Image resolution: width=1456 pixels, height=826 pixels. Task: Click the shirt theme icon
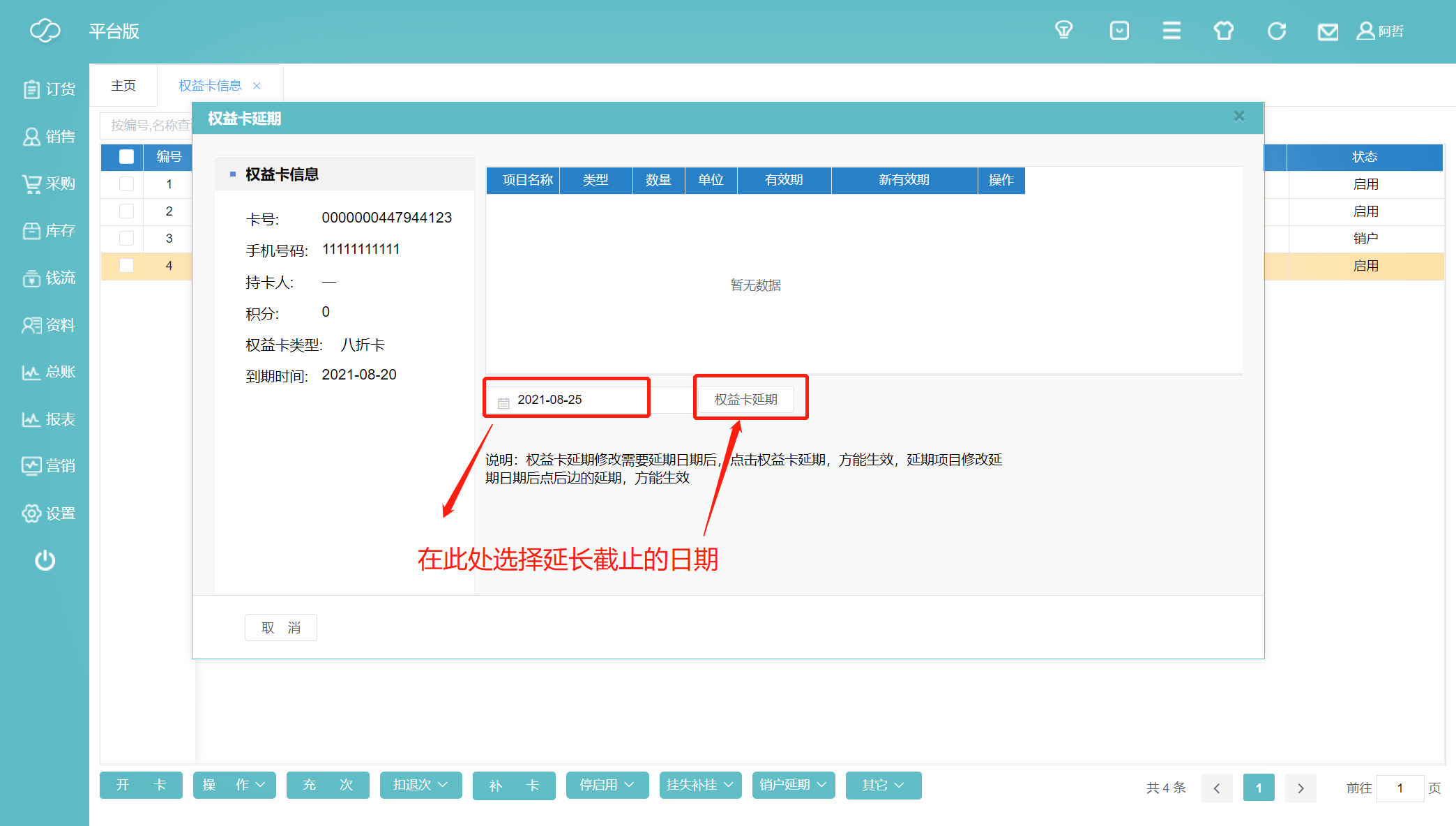click(1224, 31)
